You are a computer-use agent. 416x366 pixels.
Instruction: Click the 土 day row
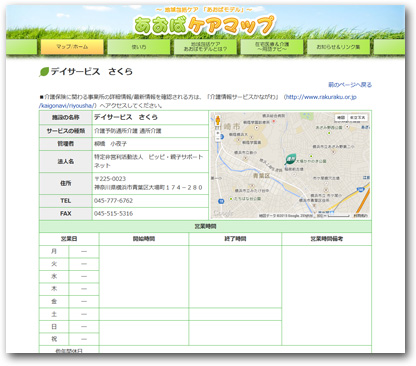tap(69, 314)
